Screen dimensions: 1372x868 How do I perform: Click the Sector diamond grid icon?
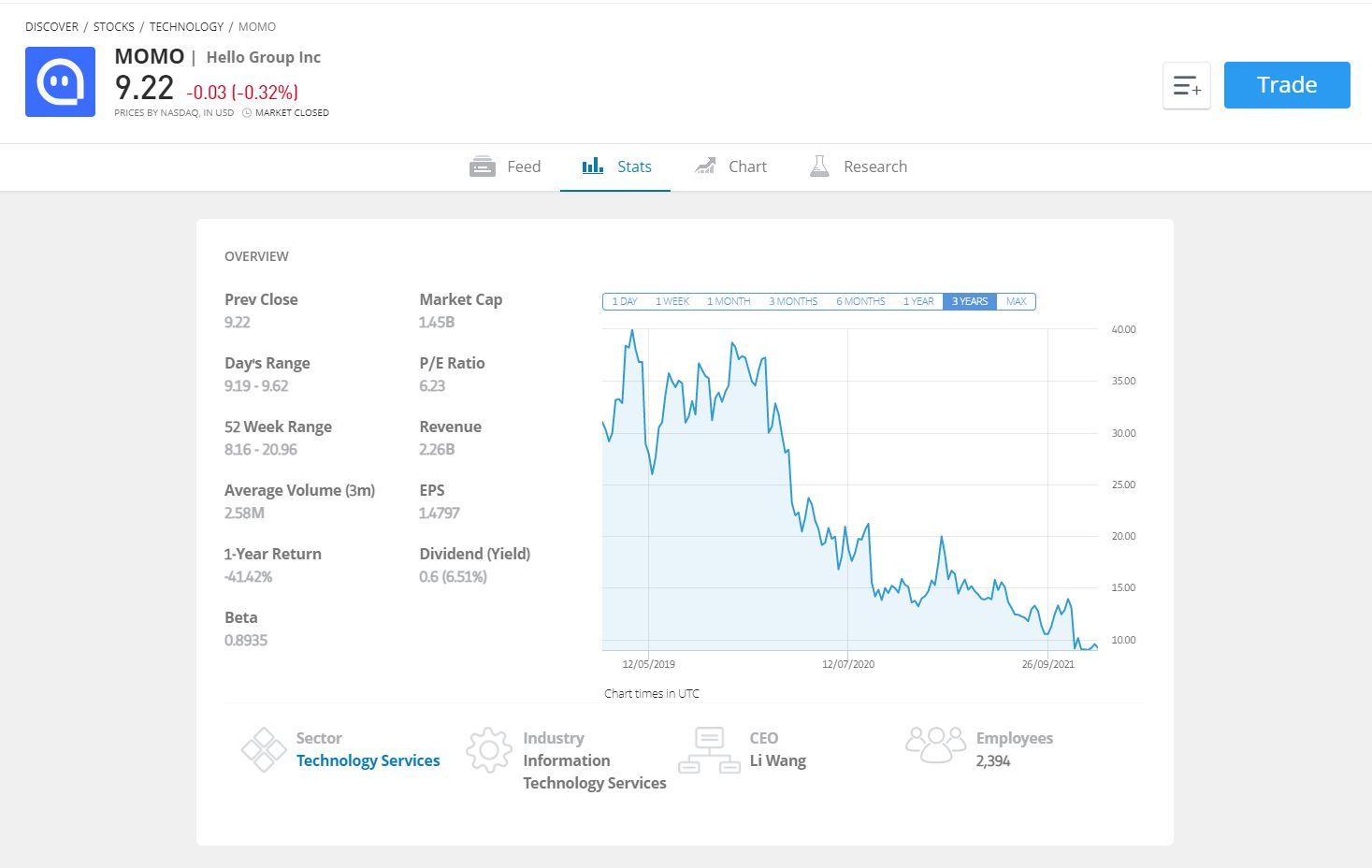click(x=264, y=749)
